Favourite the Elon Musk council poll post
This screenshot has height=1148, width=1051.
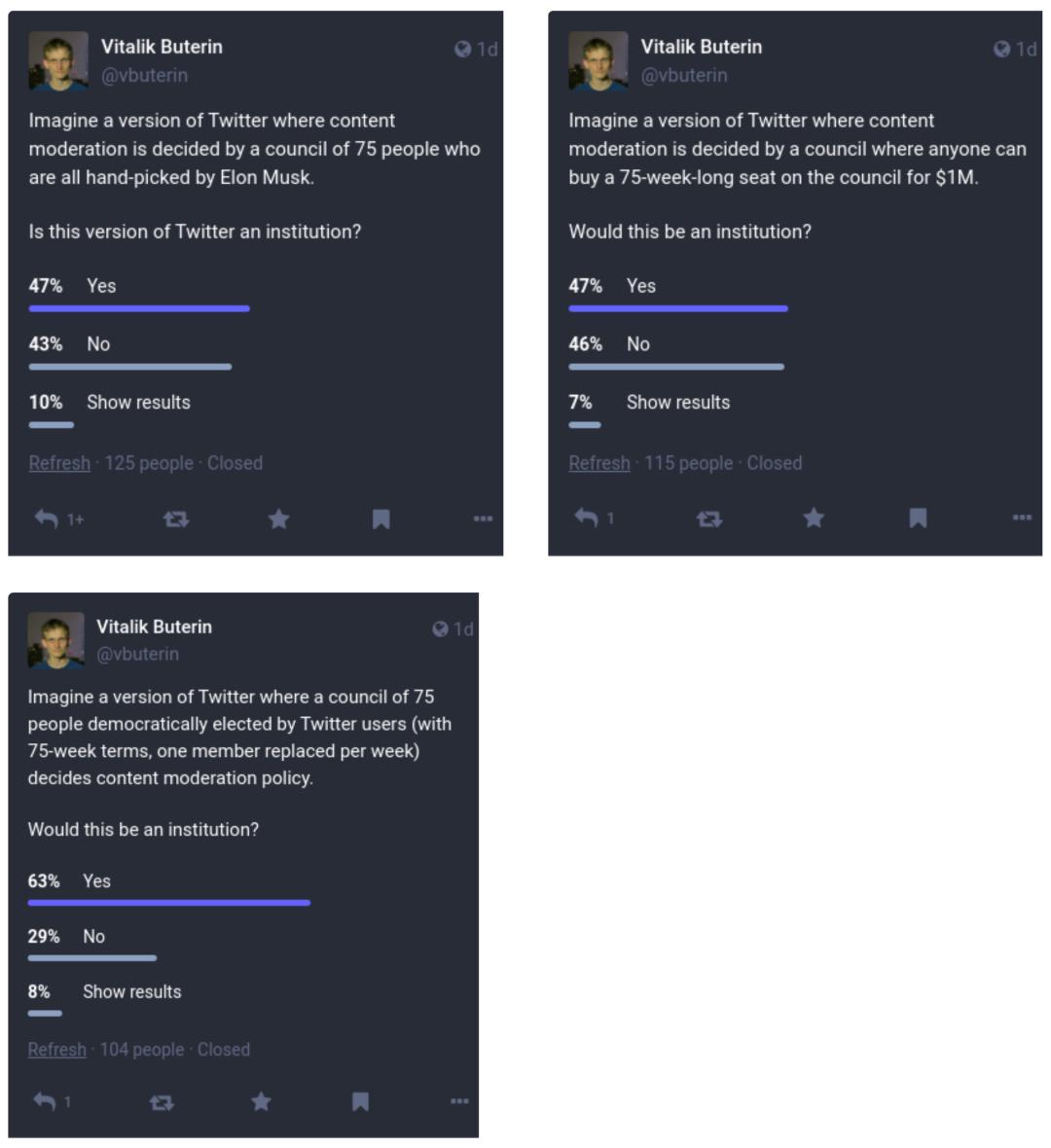click(279, 520)
